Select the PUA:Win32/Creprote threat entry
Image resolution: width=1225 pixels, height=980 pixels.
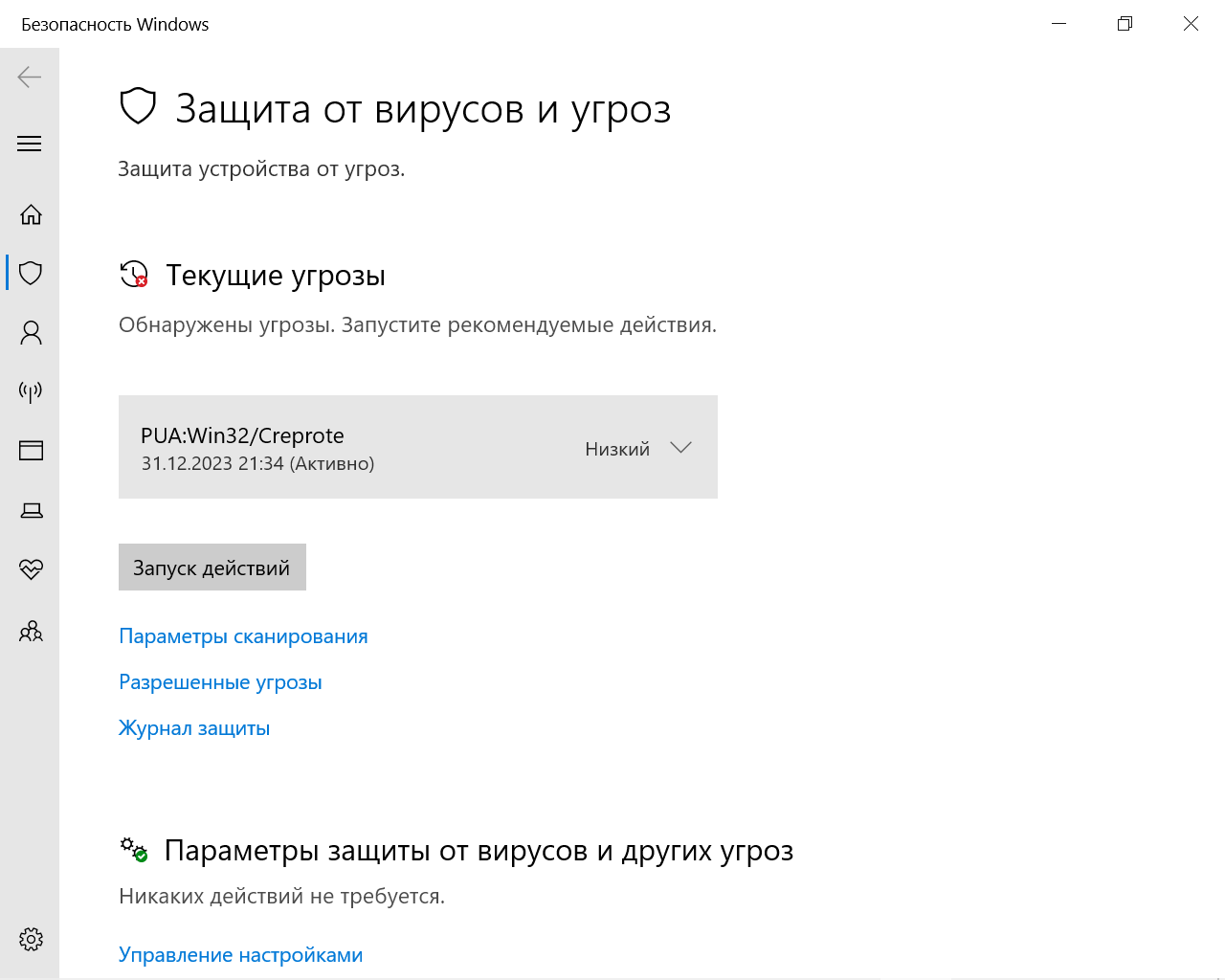pos(418,447)
